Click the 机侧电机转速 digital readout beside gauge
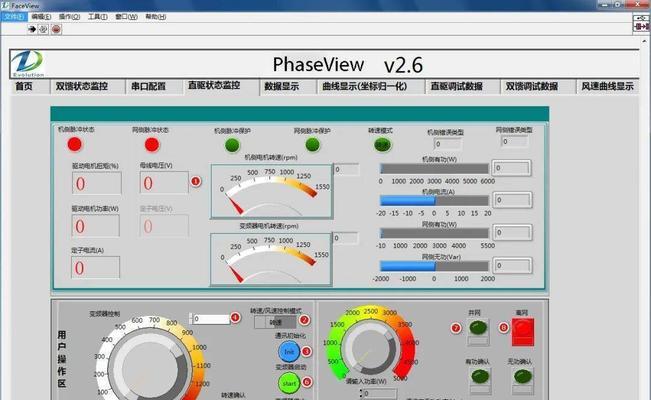 coord(346,169)
